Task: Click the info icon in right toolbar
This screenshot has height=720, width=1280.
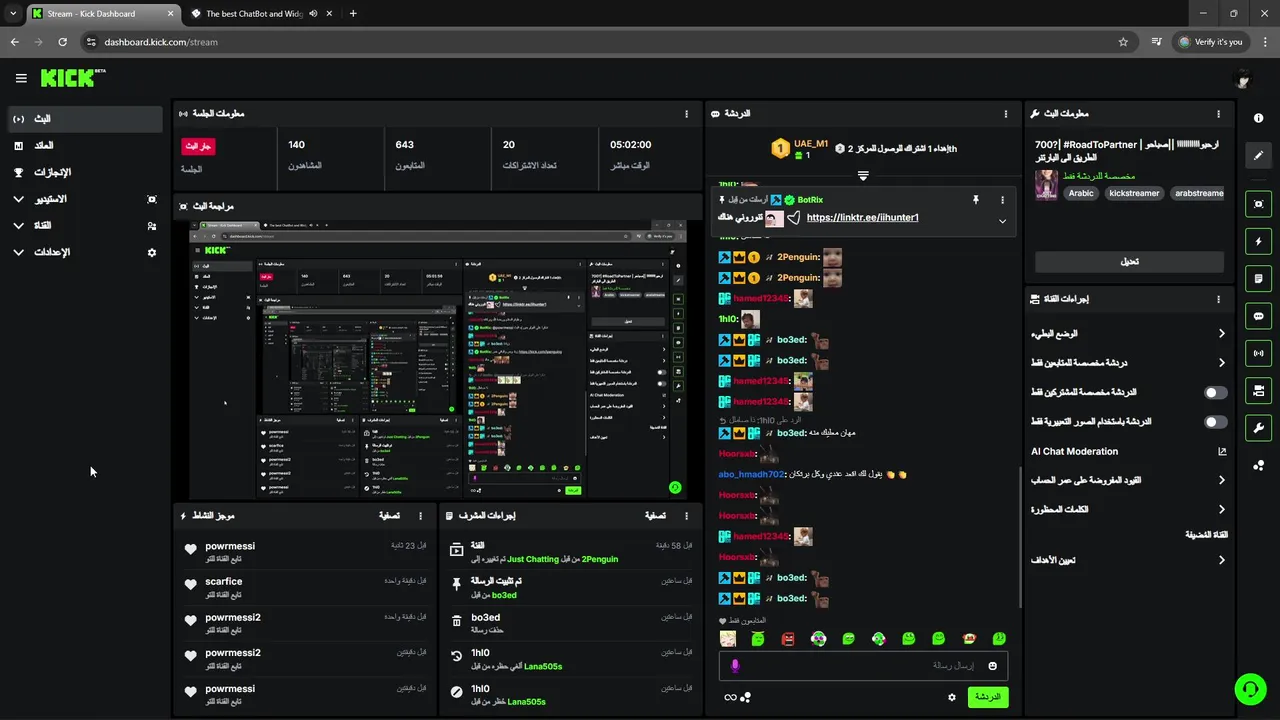Action: pos(1258,118)
